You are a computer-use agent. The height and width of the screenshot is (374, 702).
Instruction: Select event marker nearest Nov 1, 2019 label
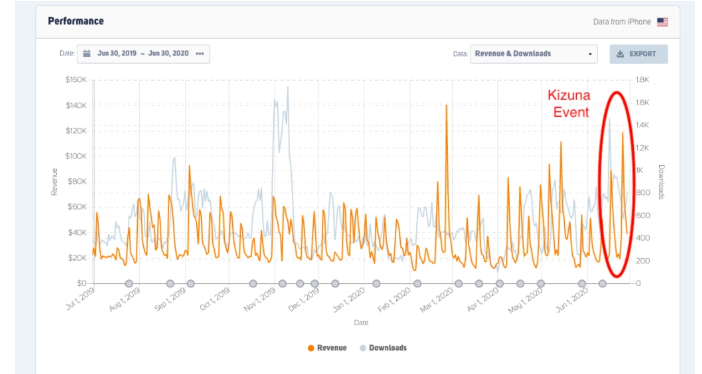tap(283, 284)
